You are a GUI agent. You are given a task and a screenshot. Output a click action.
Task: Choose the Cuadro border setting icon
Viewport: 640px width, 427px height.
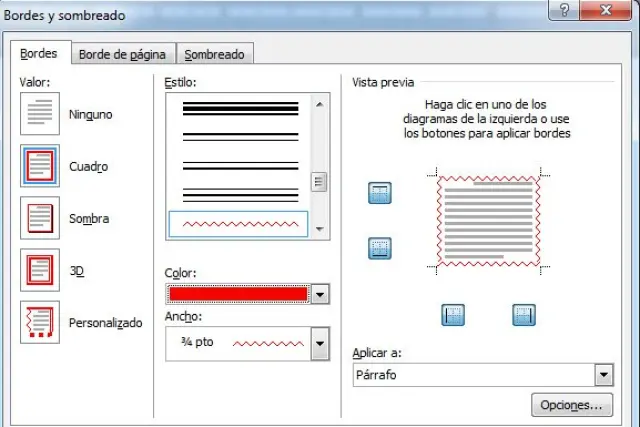coord(40,166)
